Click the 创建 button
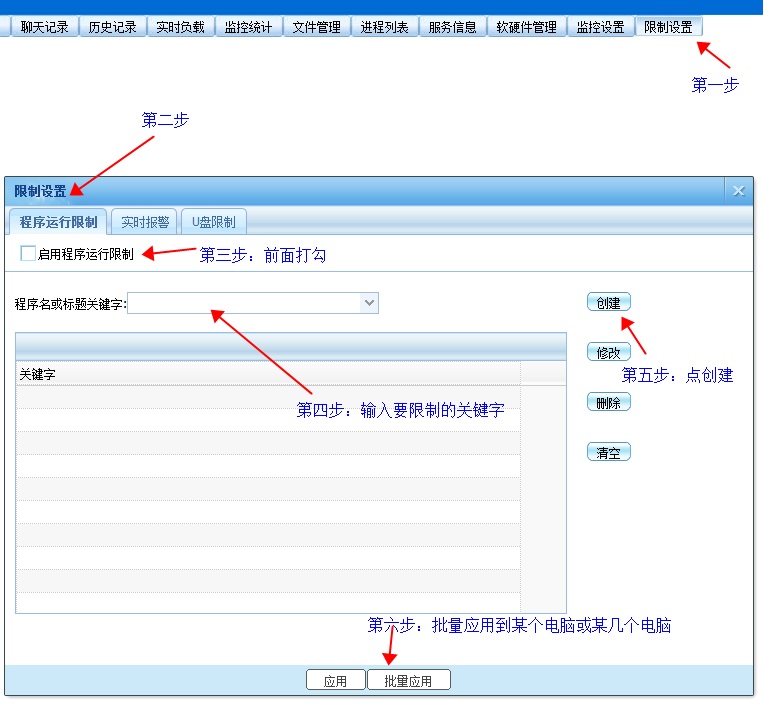 (609, 303)
